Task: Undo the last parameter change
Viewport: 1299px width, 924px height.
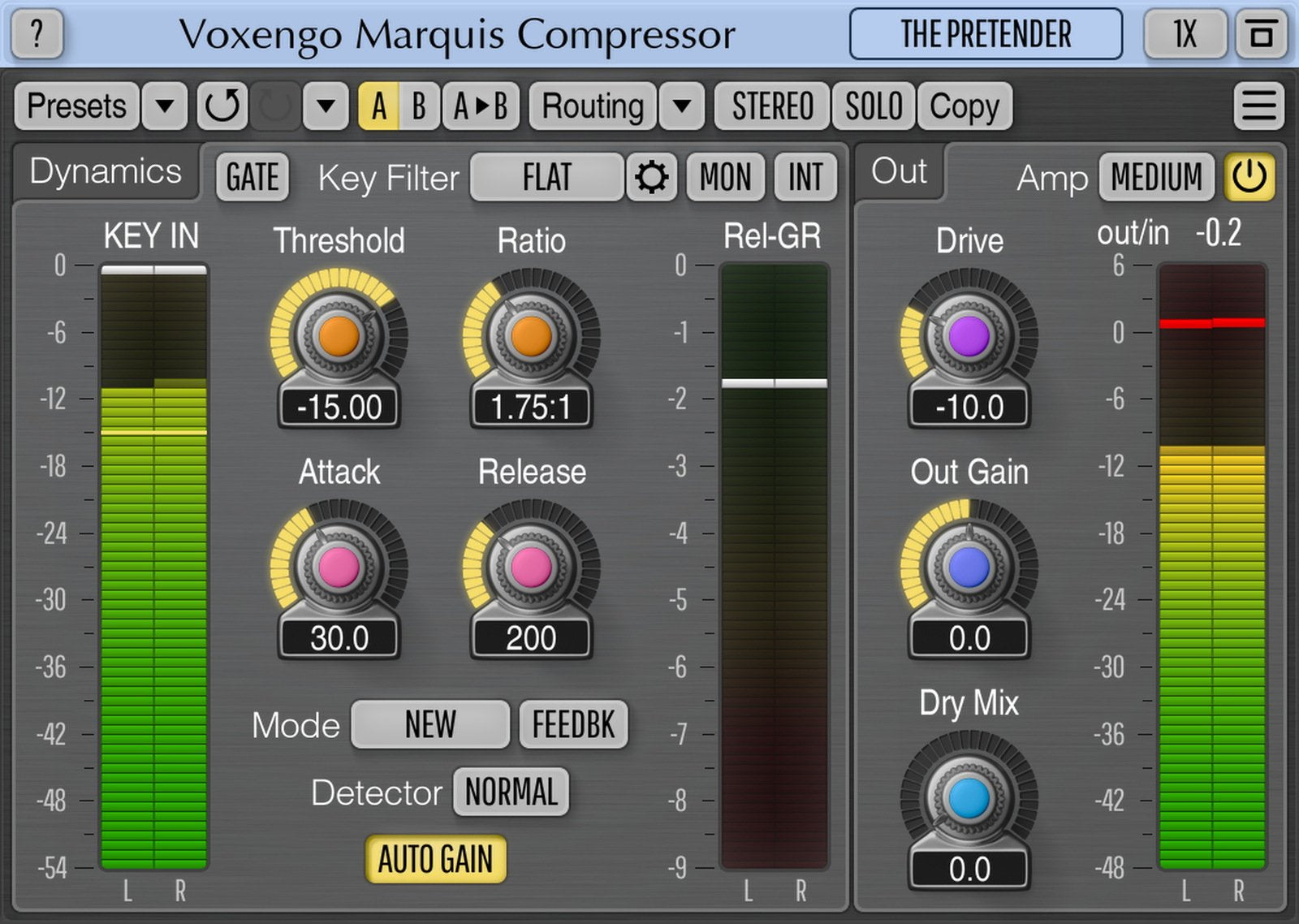Action: pyautogui.click(x=222, y=106)
